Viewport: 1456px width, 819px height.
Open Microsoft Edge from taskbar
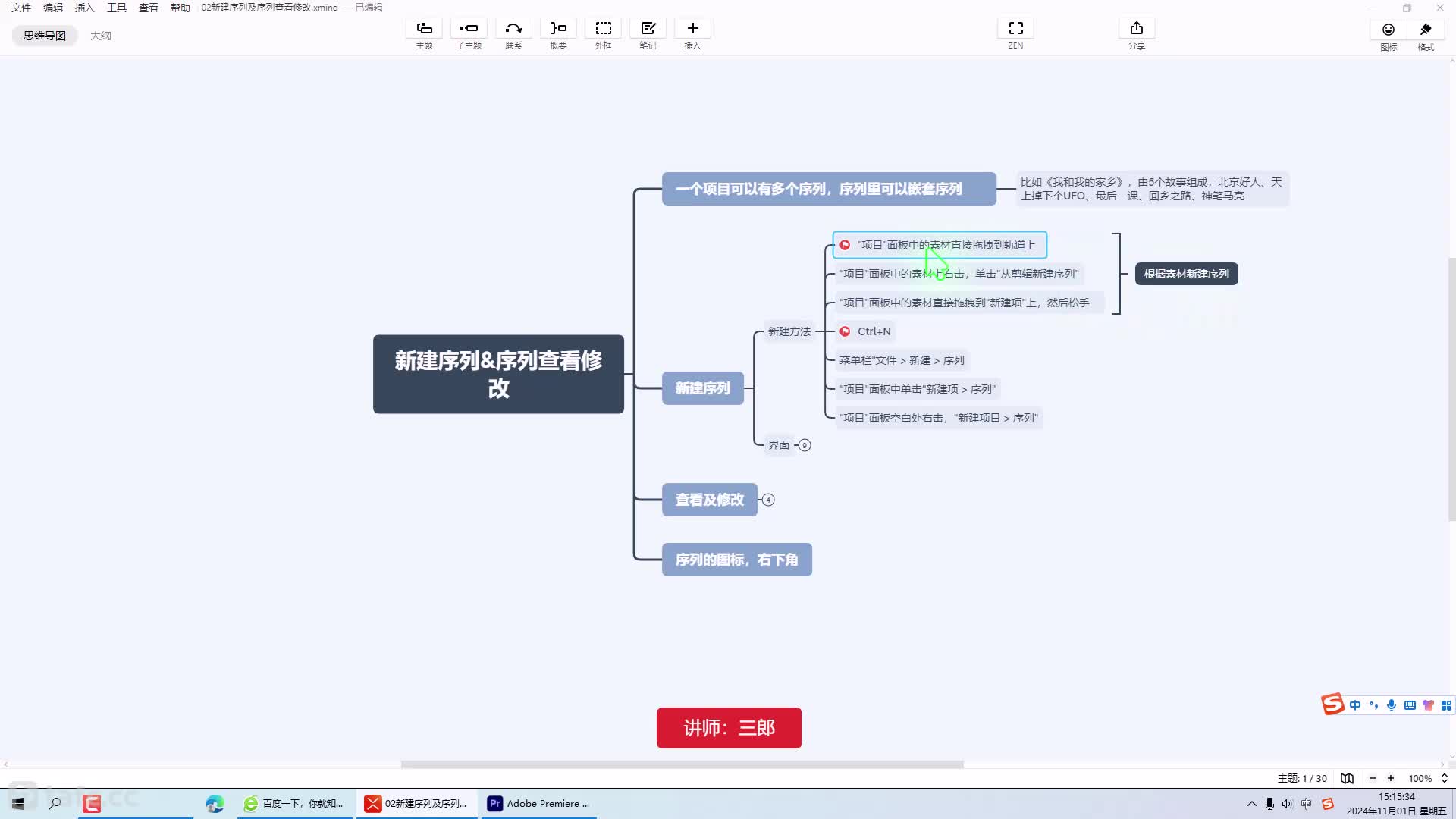point(215,803)
